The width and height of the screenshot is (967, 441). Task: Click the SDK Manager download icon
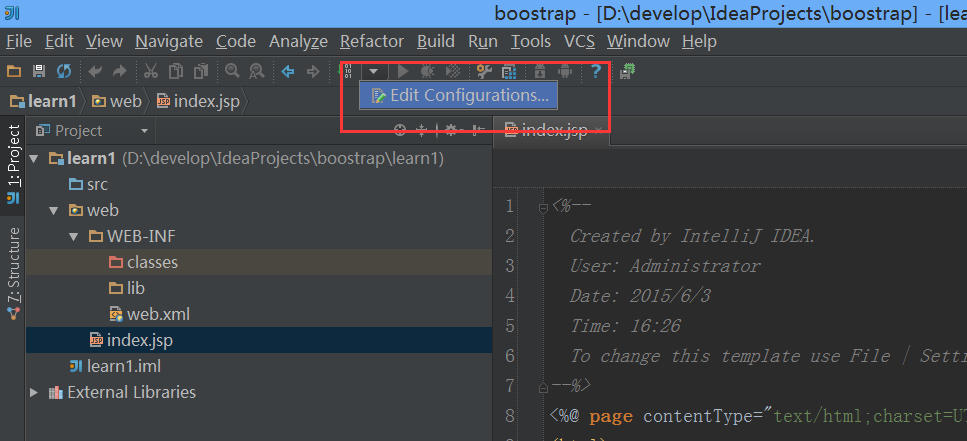pos(540,72)
